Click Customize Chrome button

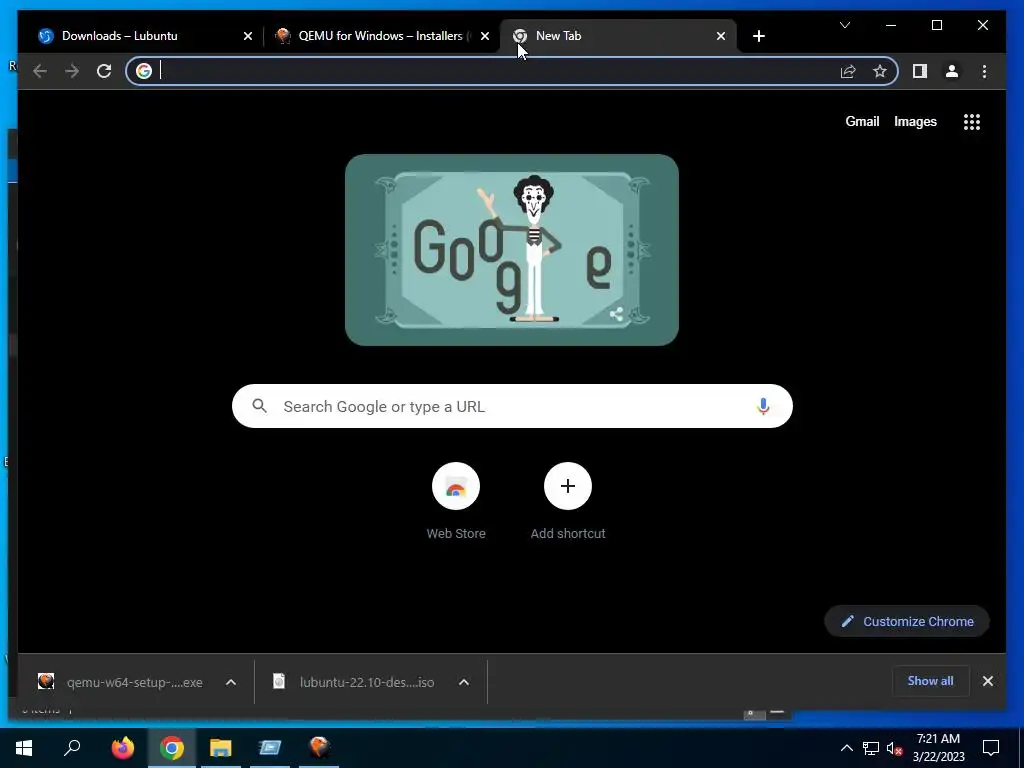(x=907, y=622)
